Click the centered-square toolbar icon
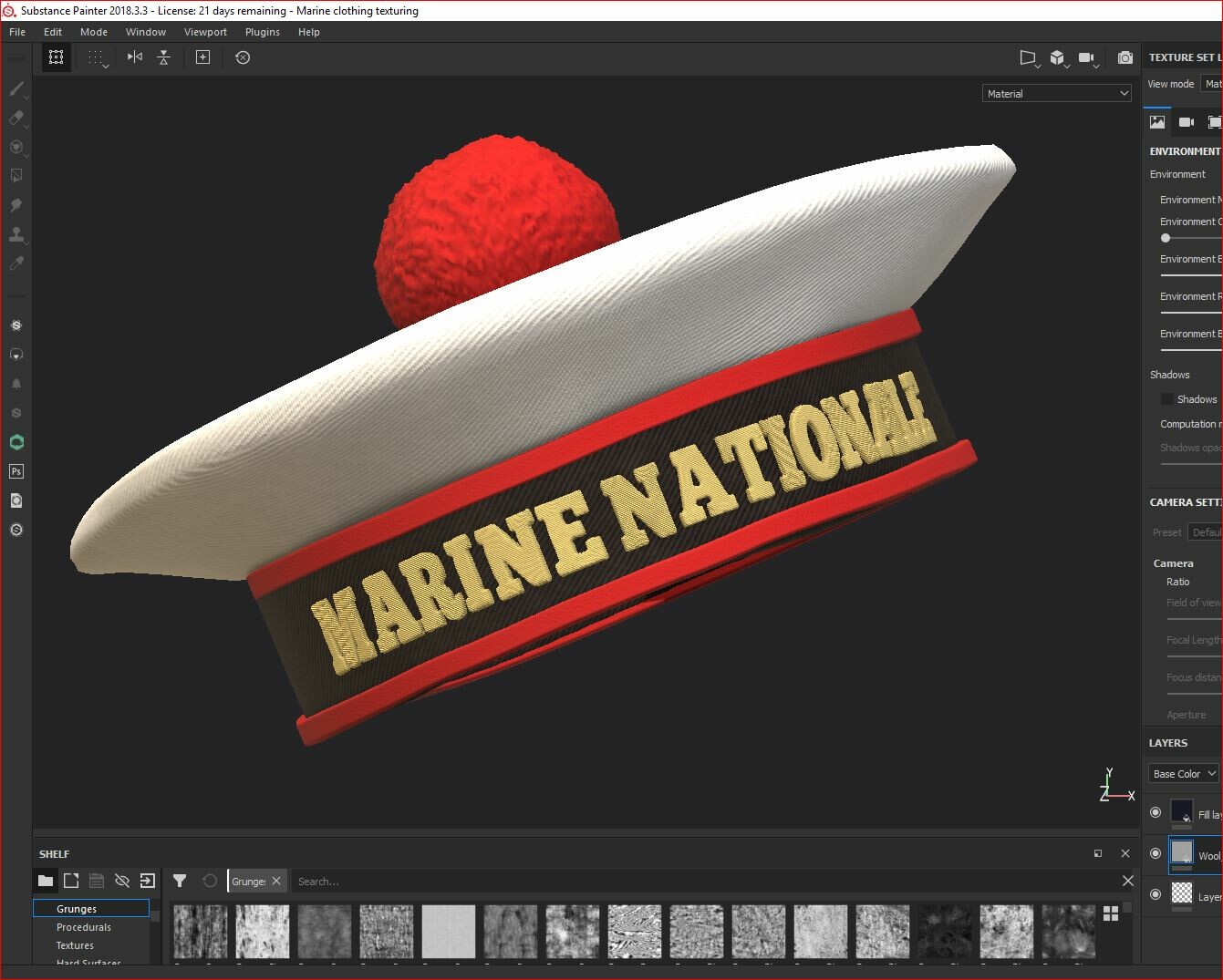This screenshot has height=980, width=1223. [x=202, y=57]
